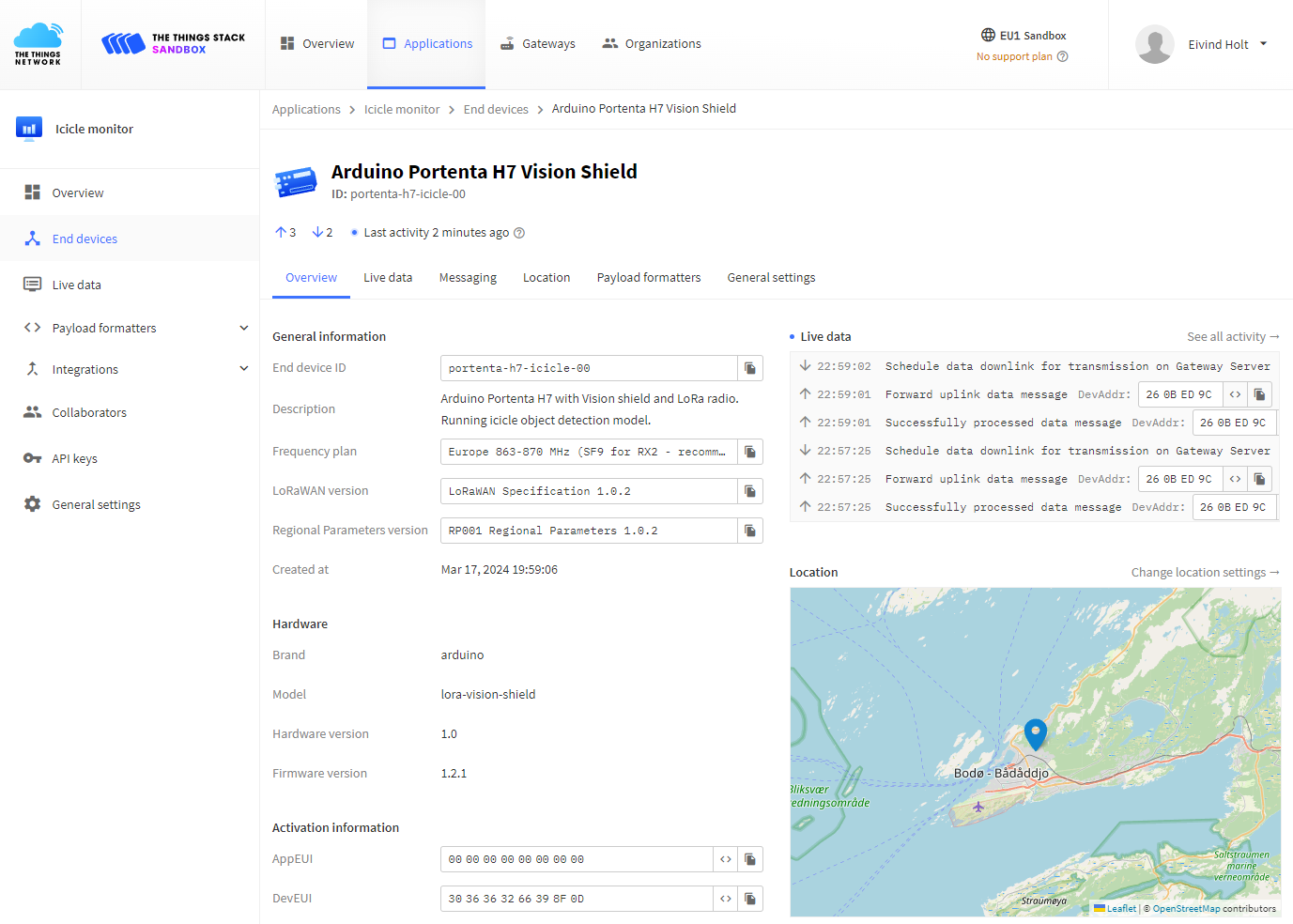This screenshot has width=1293, height=924.
Task: Switch to the Messaging tab
Action: click(468, 278)
